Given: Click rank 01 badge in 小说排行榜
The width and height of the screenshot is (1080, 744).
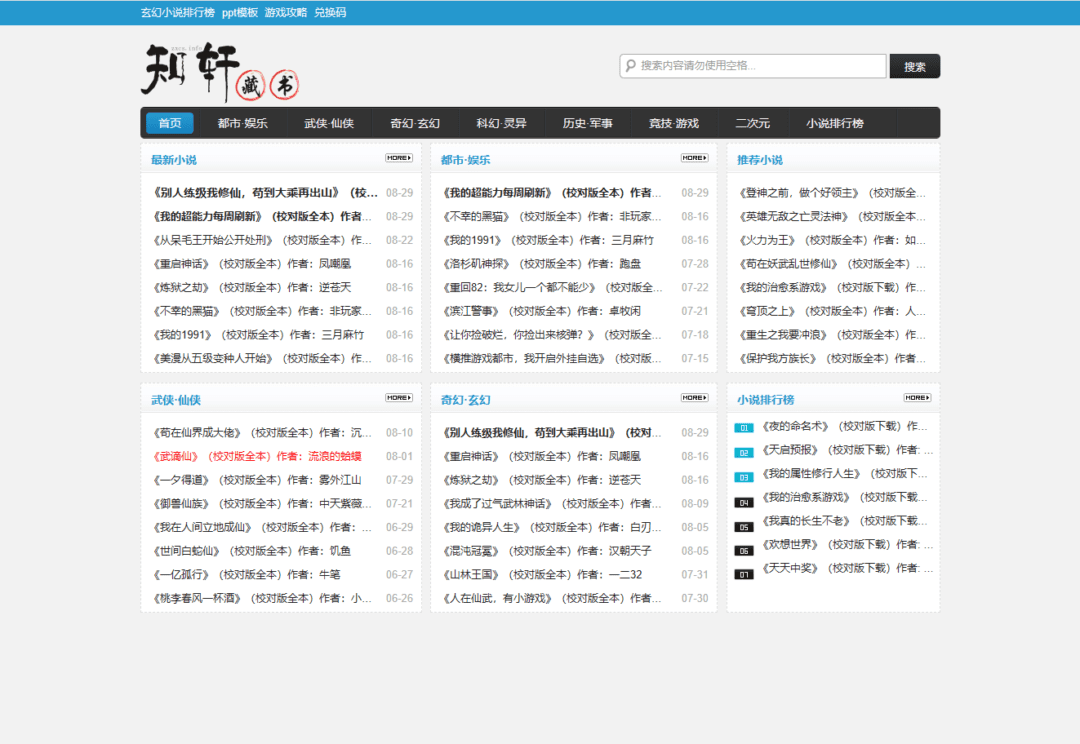Looking at the screenshot, I should [x=744, y=428].
